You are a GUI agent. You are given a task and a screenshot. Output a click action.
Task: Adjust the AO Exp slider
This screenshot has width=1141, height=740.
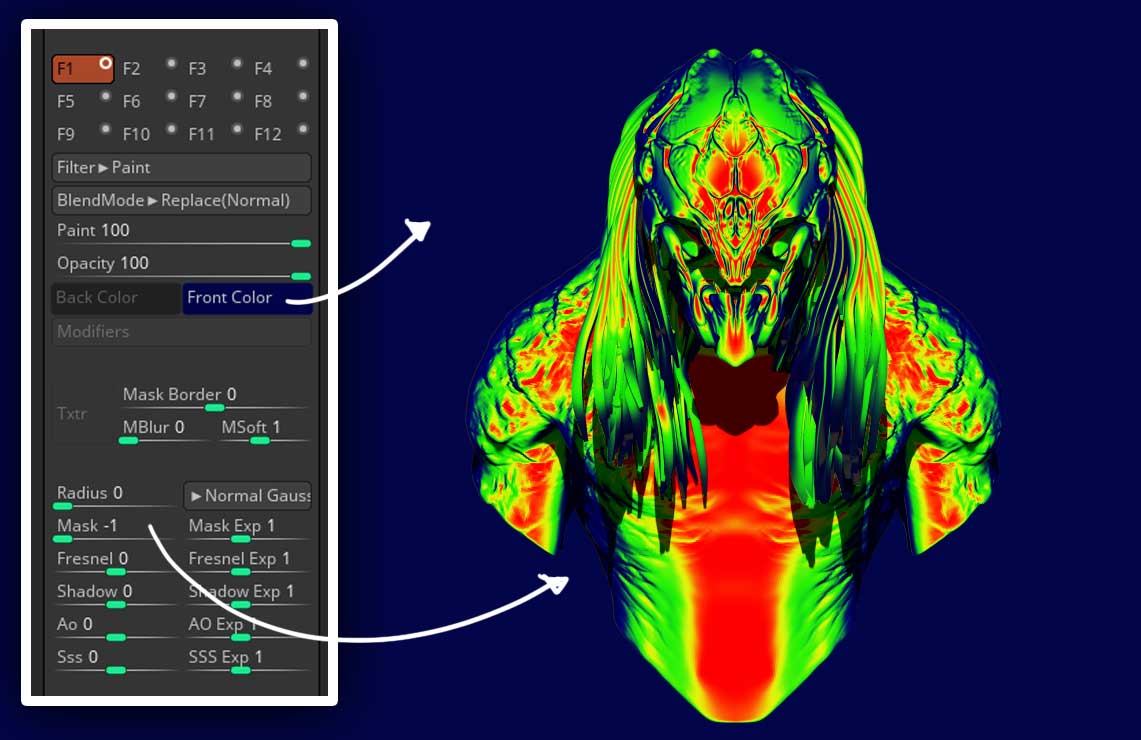pyautogui.click(x=247, y=628)
